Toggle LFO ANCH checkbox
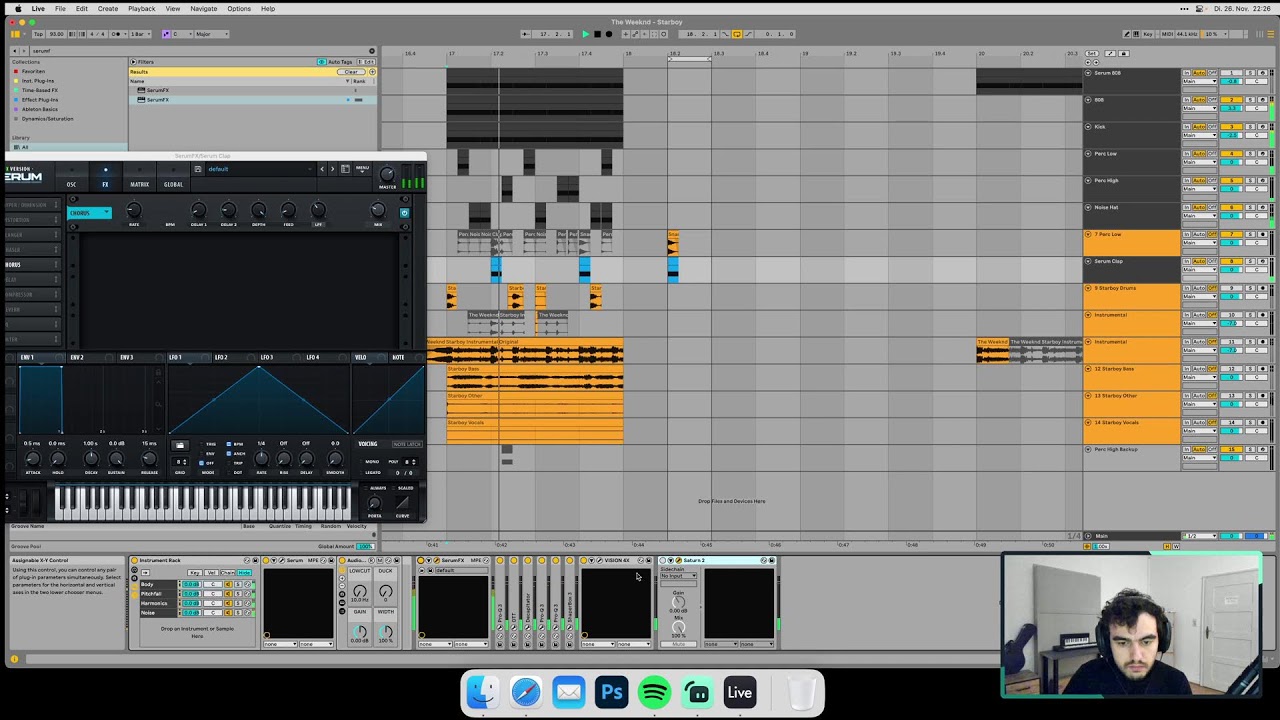Image resolution: width=1280 pixels, height=720 pixels. pos(229,454)
